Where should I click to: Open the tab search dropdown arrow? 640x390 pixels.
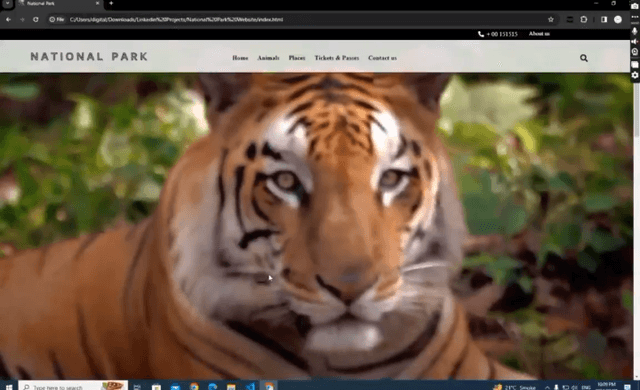pyautogui.click(x=7, y=3)
